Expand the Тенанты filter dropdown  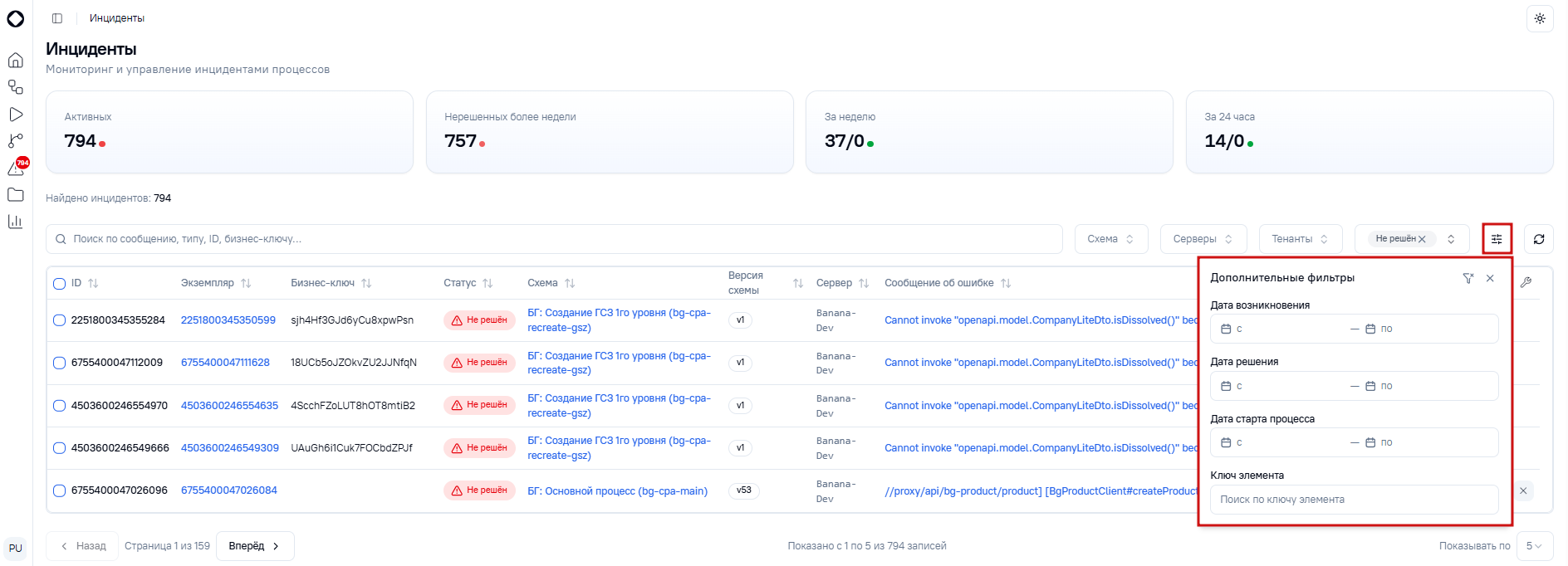coord(1301,239)
